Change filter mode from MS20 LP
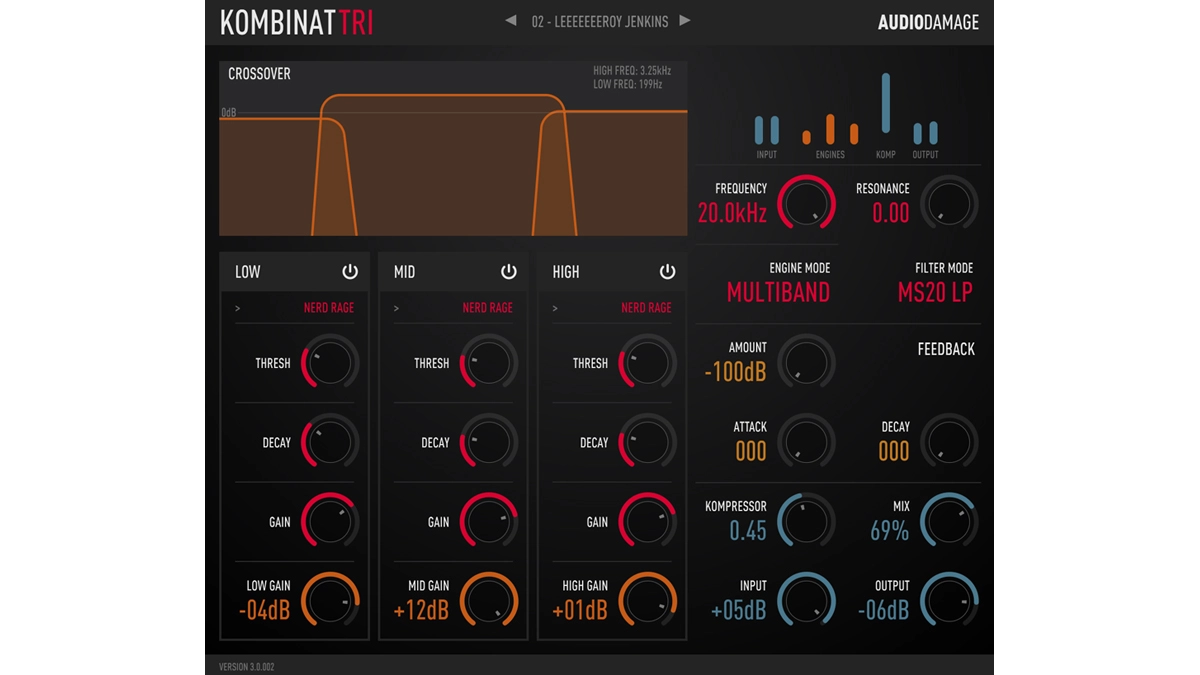This screenshot has height=675, width=1200. [934, 292]
